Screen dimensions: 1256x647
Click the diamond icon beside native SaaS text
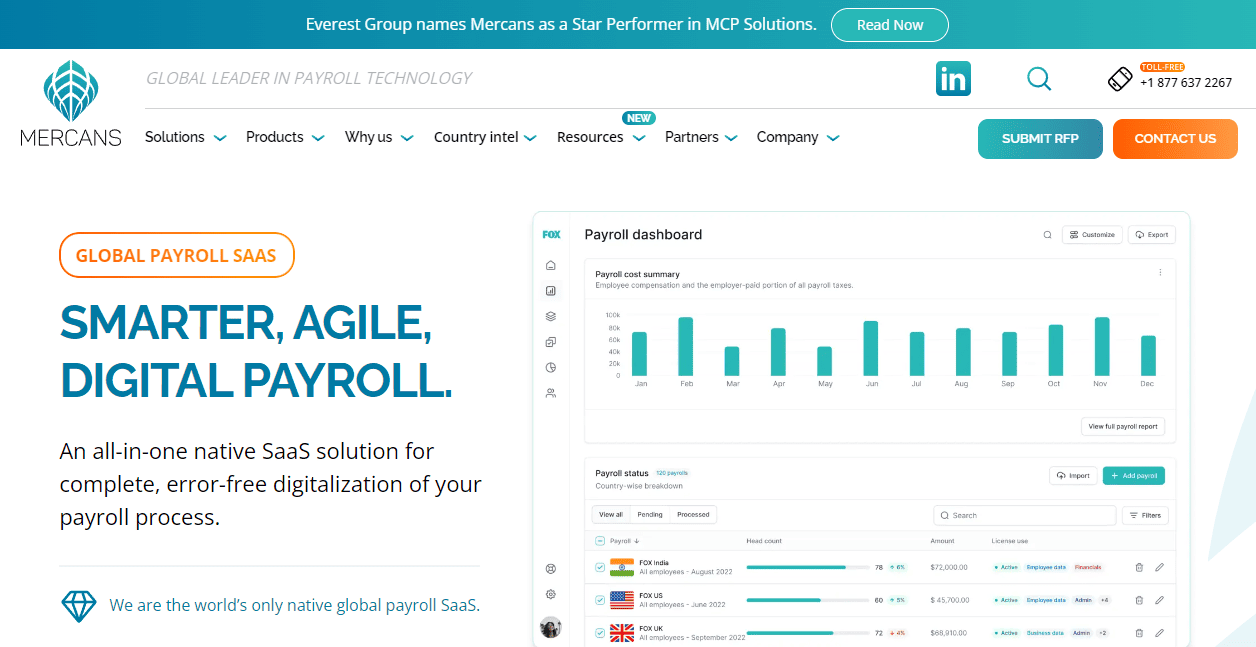coord(79,605)
